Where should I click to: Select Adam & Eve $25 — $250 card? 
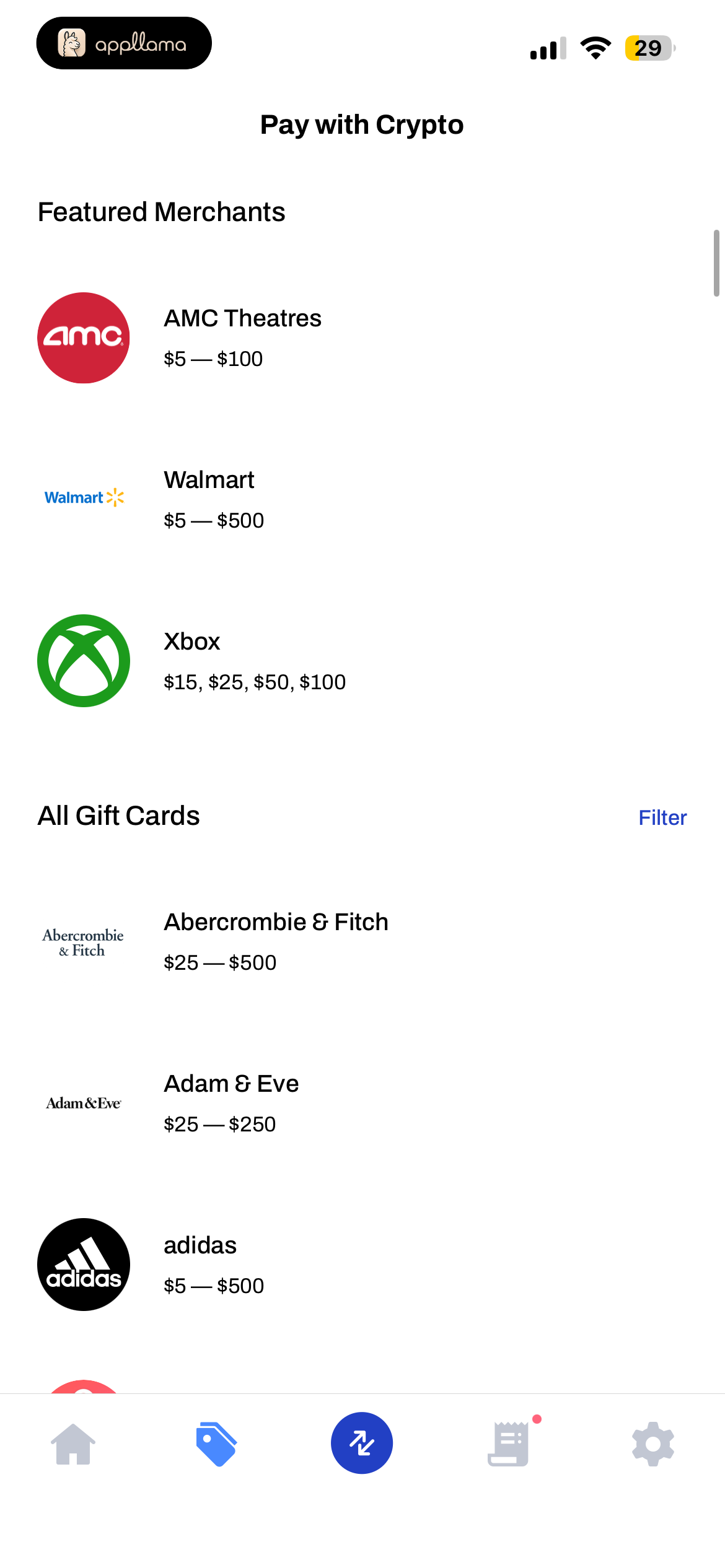(x=362, y=1103)
